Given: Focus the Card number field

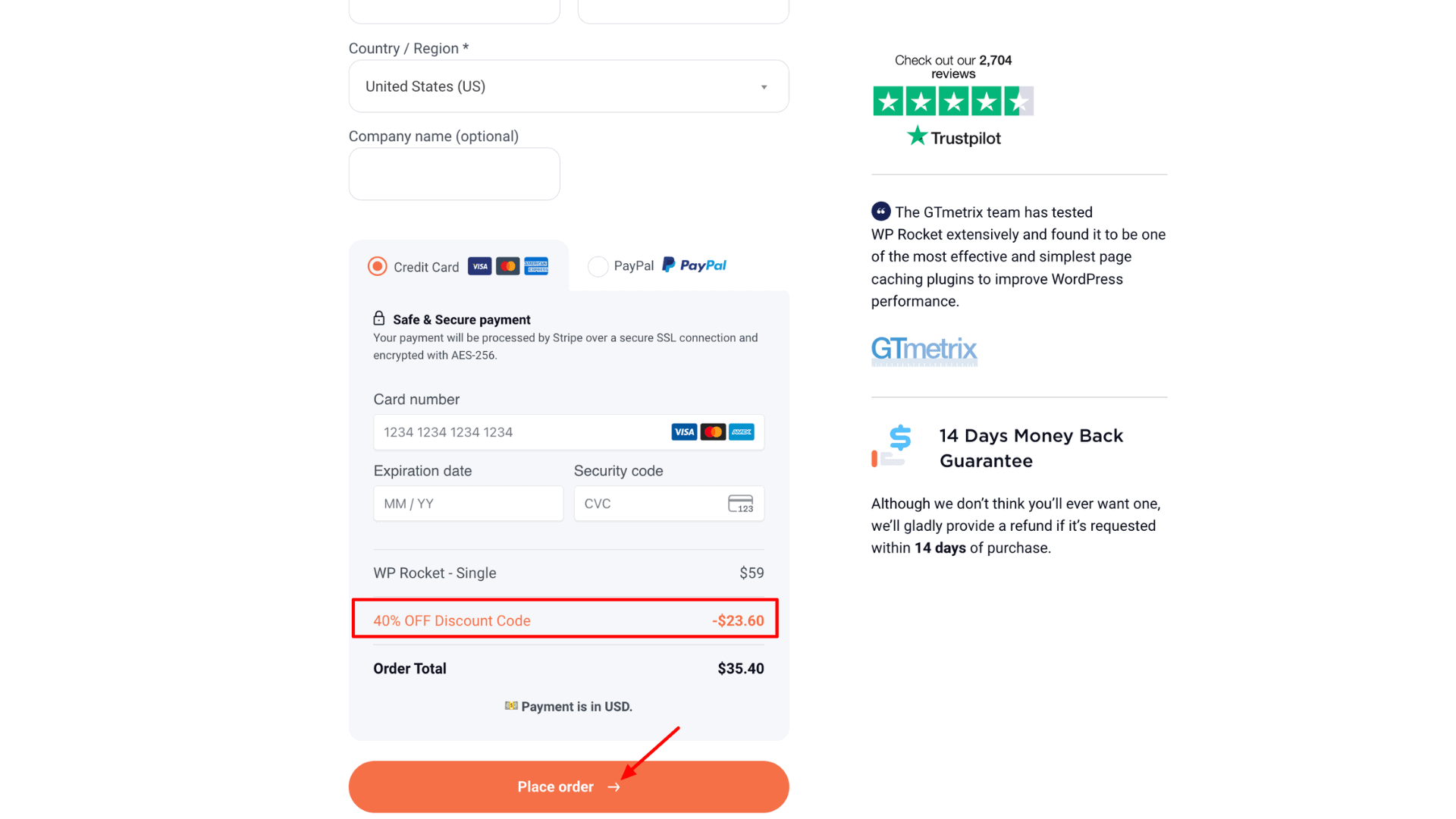Looking at the screenshot, I should coord(516,432).
